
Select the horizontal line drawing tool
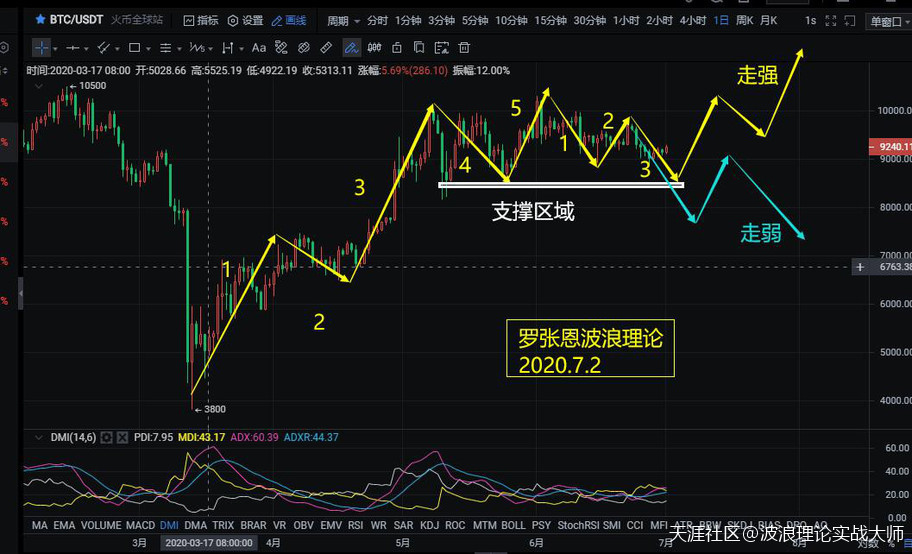[73, 48]
